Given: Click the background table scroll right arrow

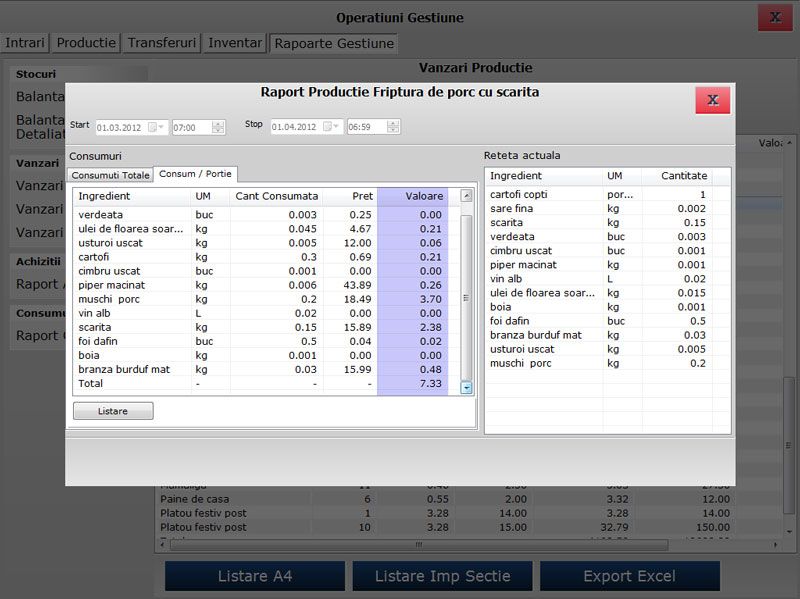Looking at the screenshot, I should click(776, 545).
